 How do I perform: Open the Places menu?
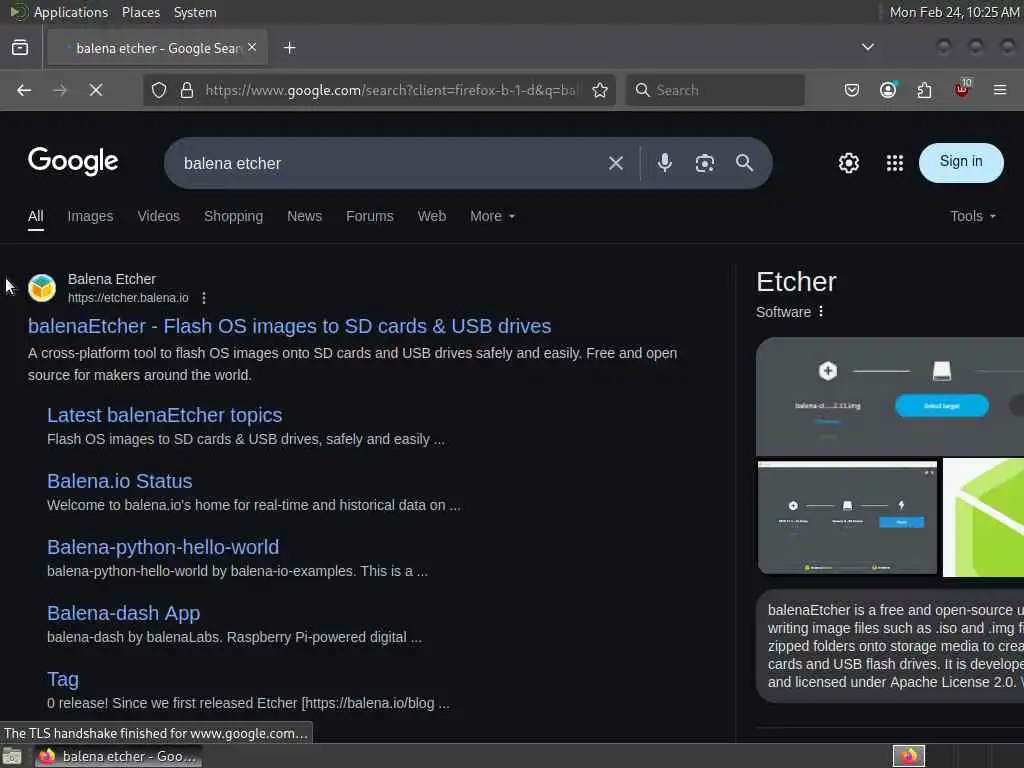pos(141,12)
